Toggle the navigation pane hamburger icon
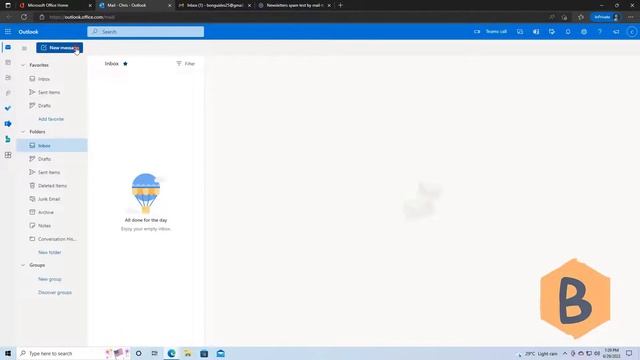This screenshot has height=360, width=640. pos(24,48)
